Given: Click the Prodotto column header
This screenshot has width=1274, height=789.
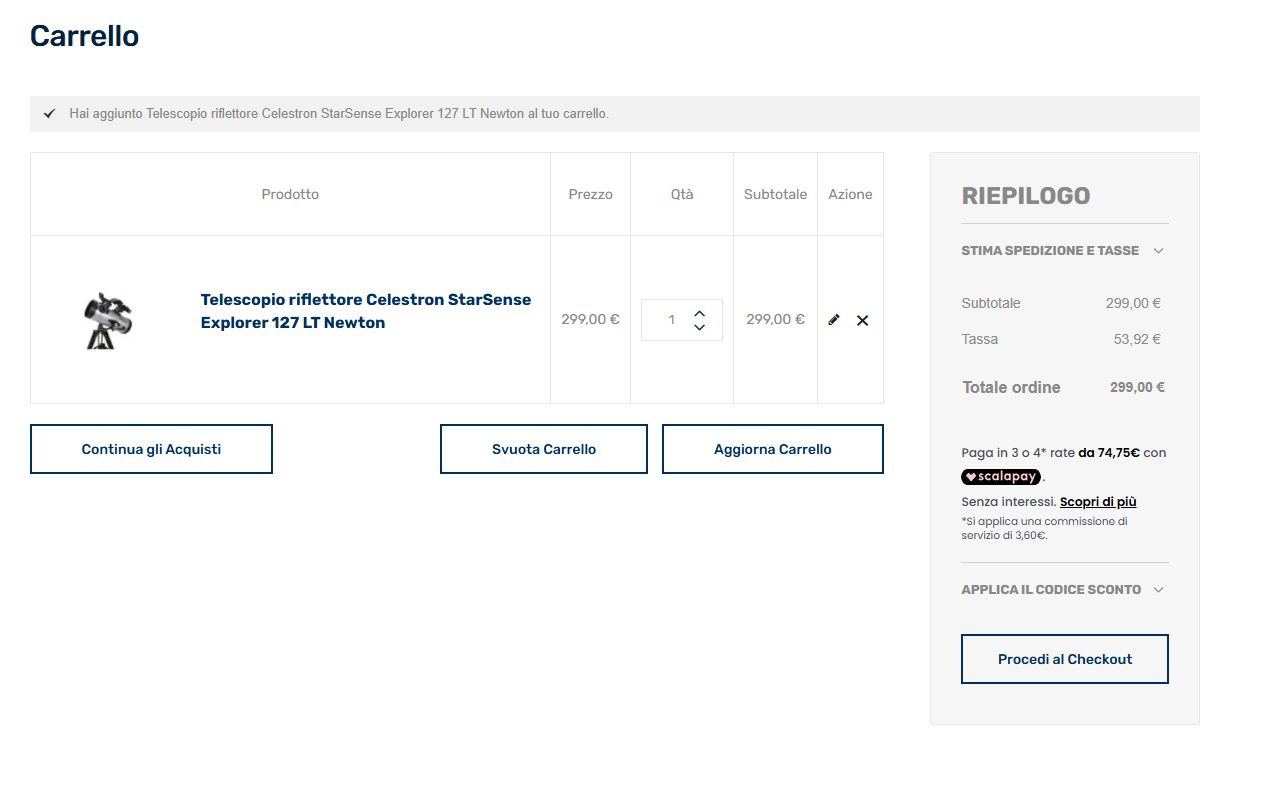Looking at the screenshot, I should 290,194.
